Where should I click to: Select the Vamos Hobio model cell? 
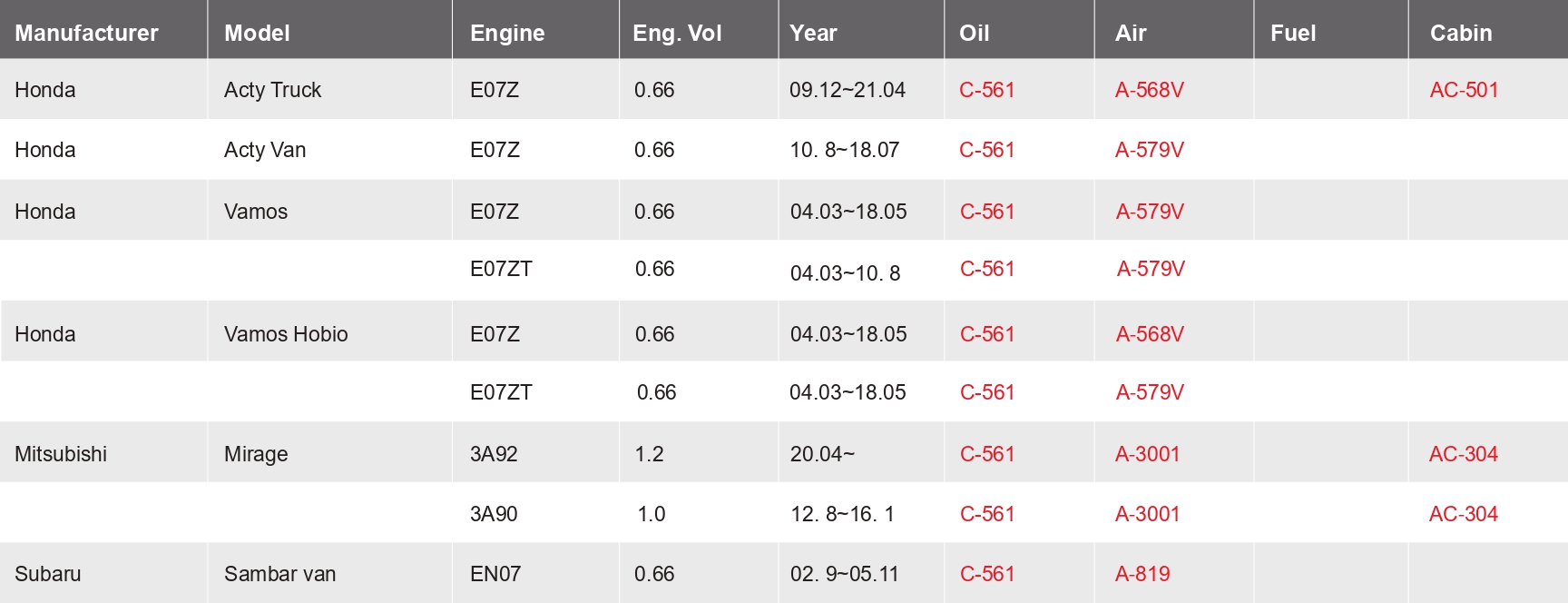pyautogui.click(x=286, y=334)
